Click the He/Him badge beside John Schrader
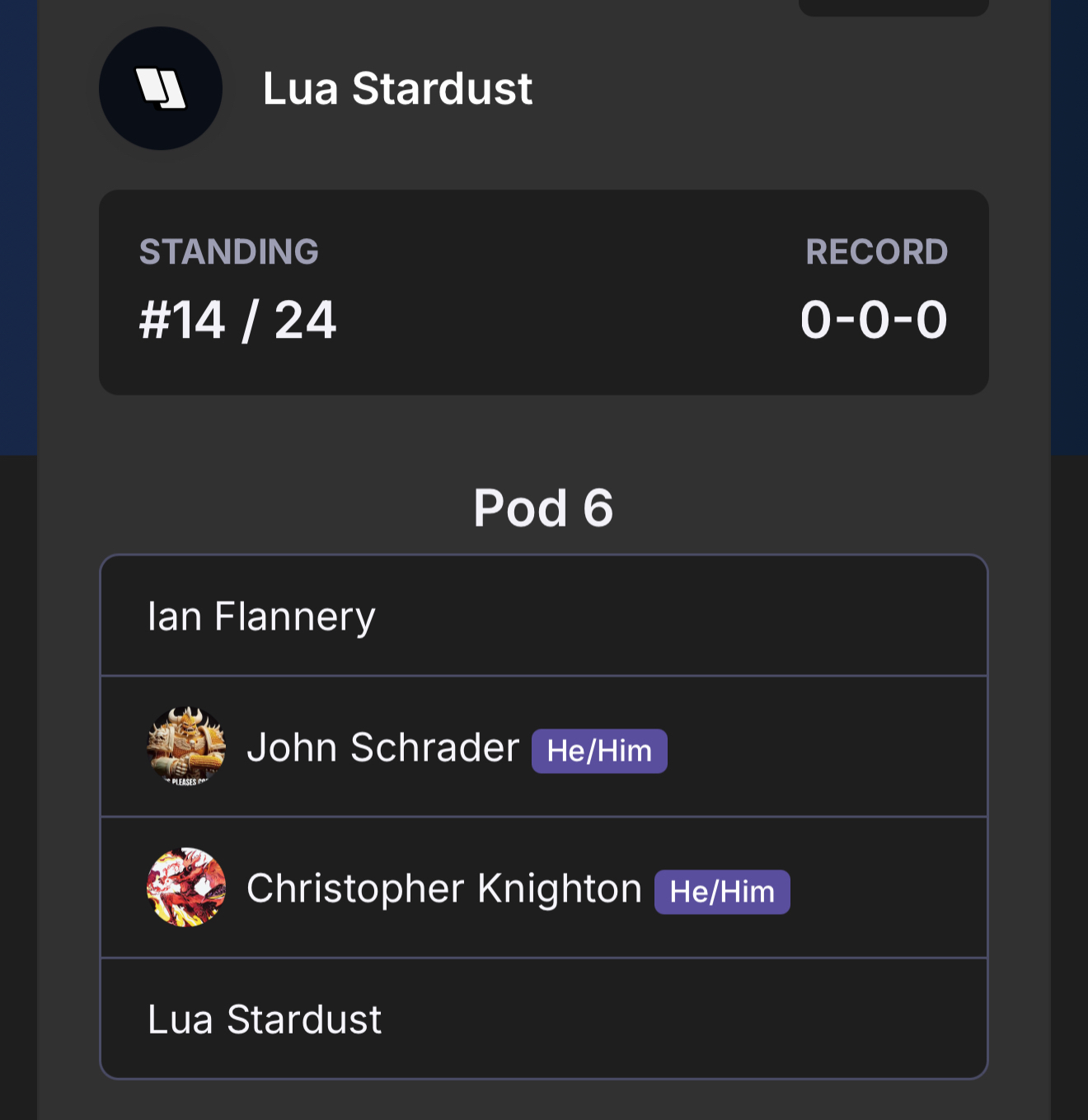The height and width of the screenshot is (1120, 1088). point(599,751)
